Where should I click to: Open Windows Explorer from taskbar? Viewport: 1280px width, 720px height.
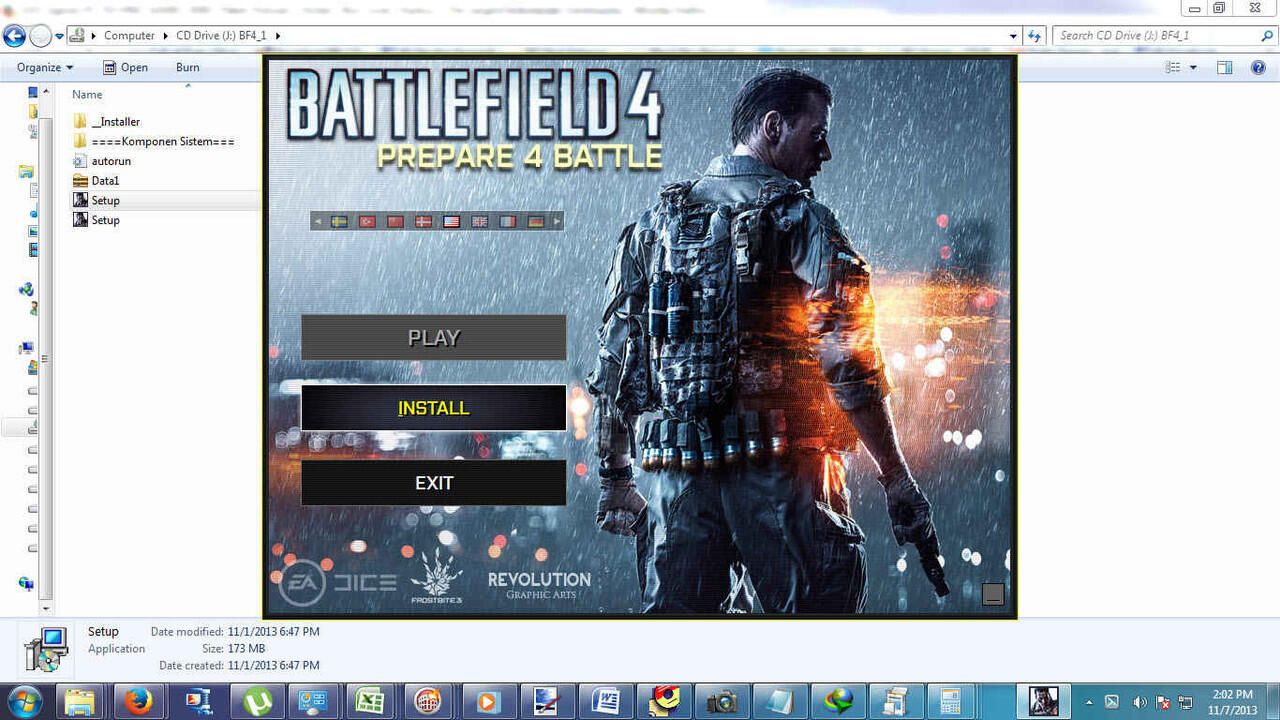coord(79,702)
